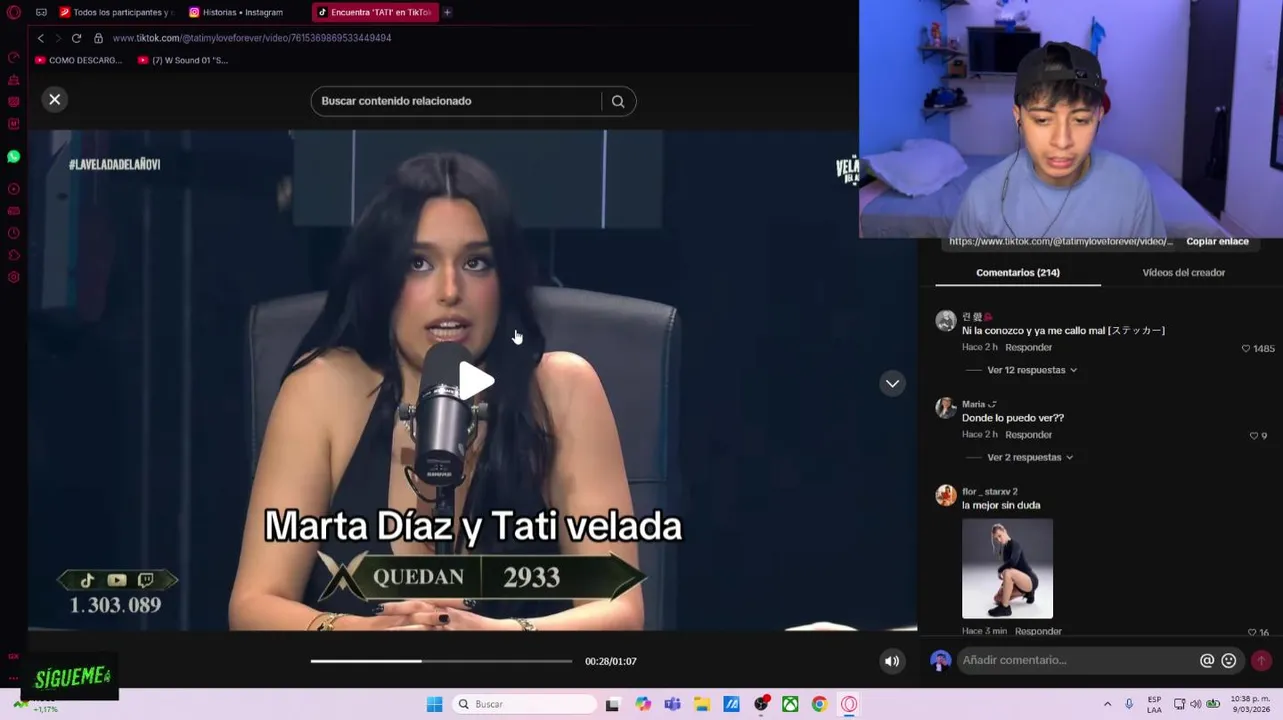1283x720 pixels.
Task: Open Google Chrome from the taskbar
Action: tap(819, 704)
